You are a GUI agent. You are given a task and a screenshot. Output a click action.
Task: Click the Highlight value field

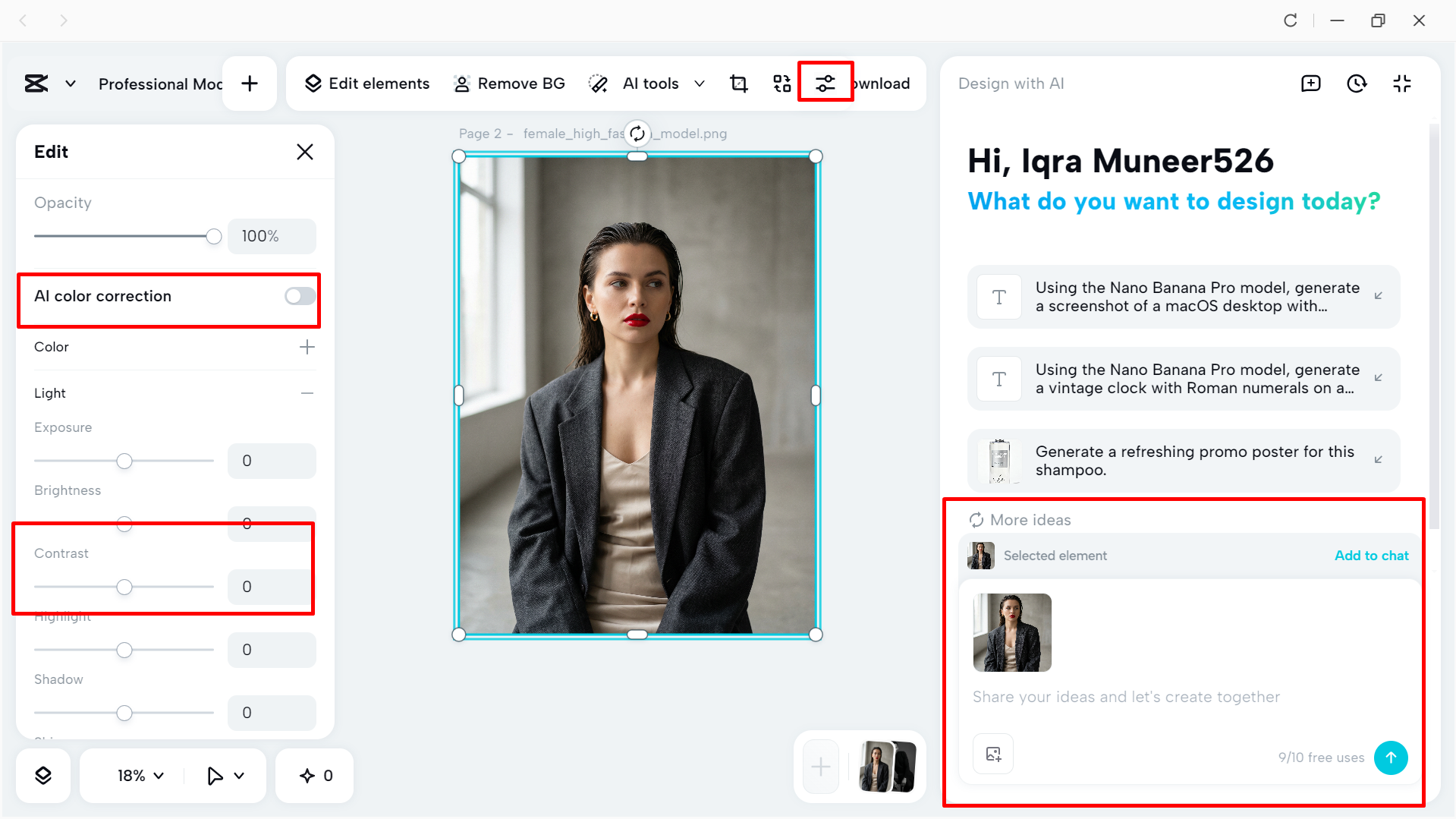[272, 650]
